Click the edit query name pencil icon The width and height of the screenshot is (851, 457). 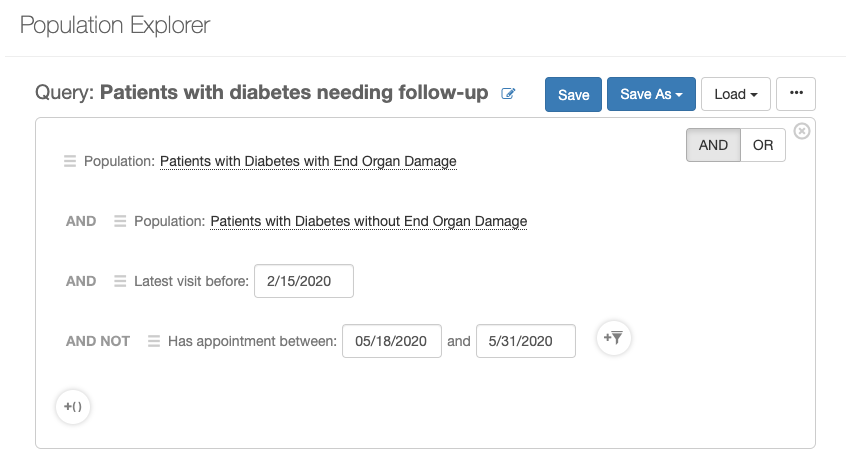[508, 93]
